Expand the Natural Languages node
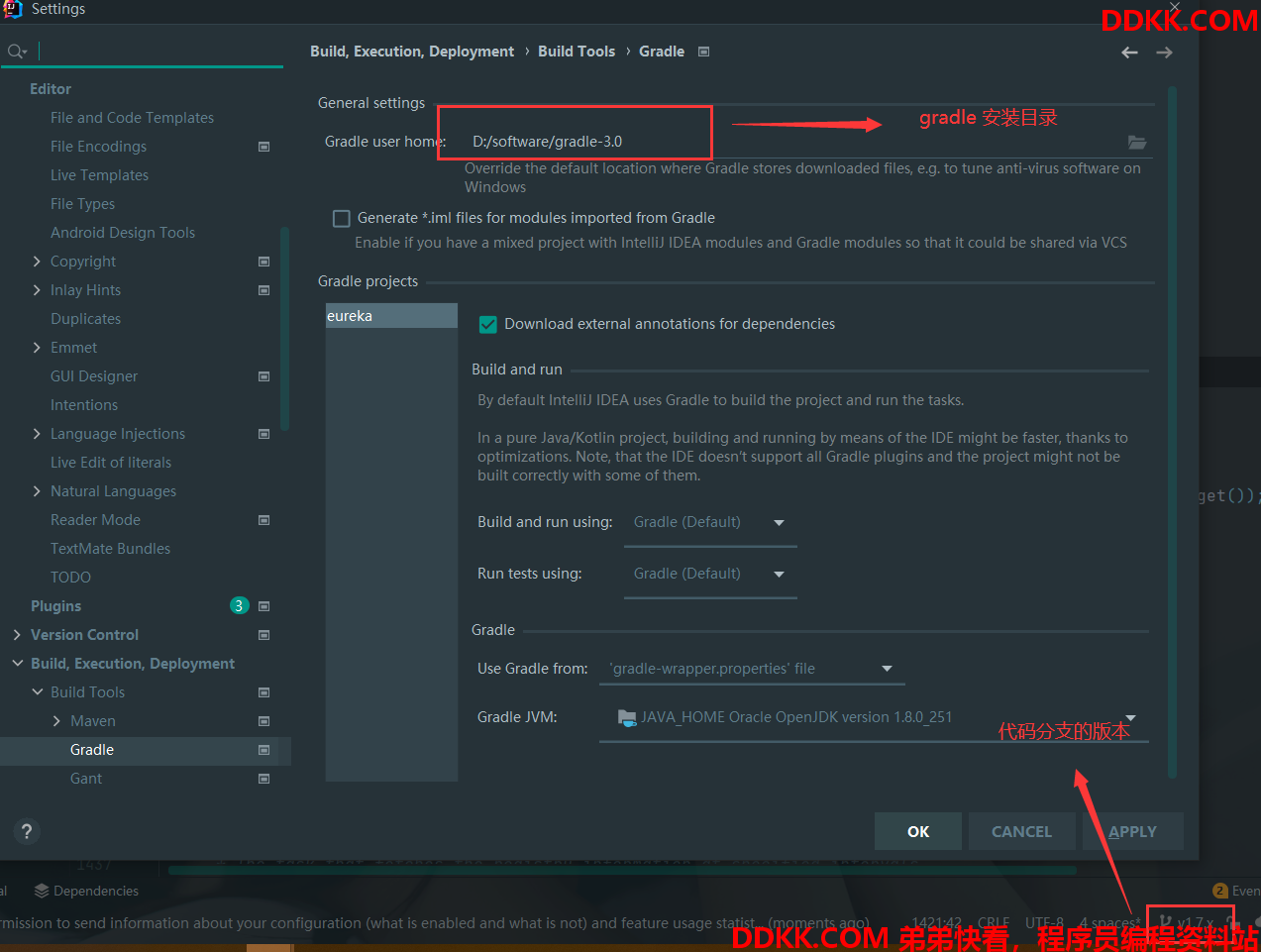The height and width of the screenshot is (952, 1261). (x=37, y=491)
